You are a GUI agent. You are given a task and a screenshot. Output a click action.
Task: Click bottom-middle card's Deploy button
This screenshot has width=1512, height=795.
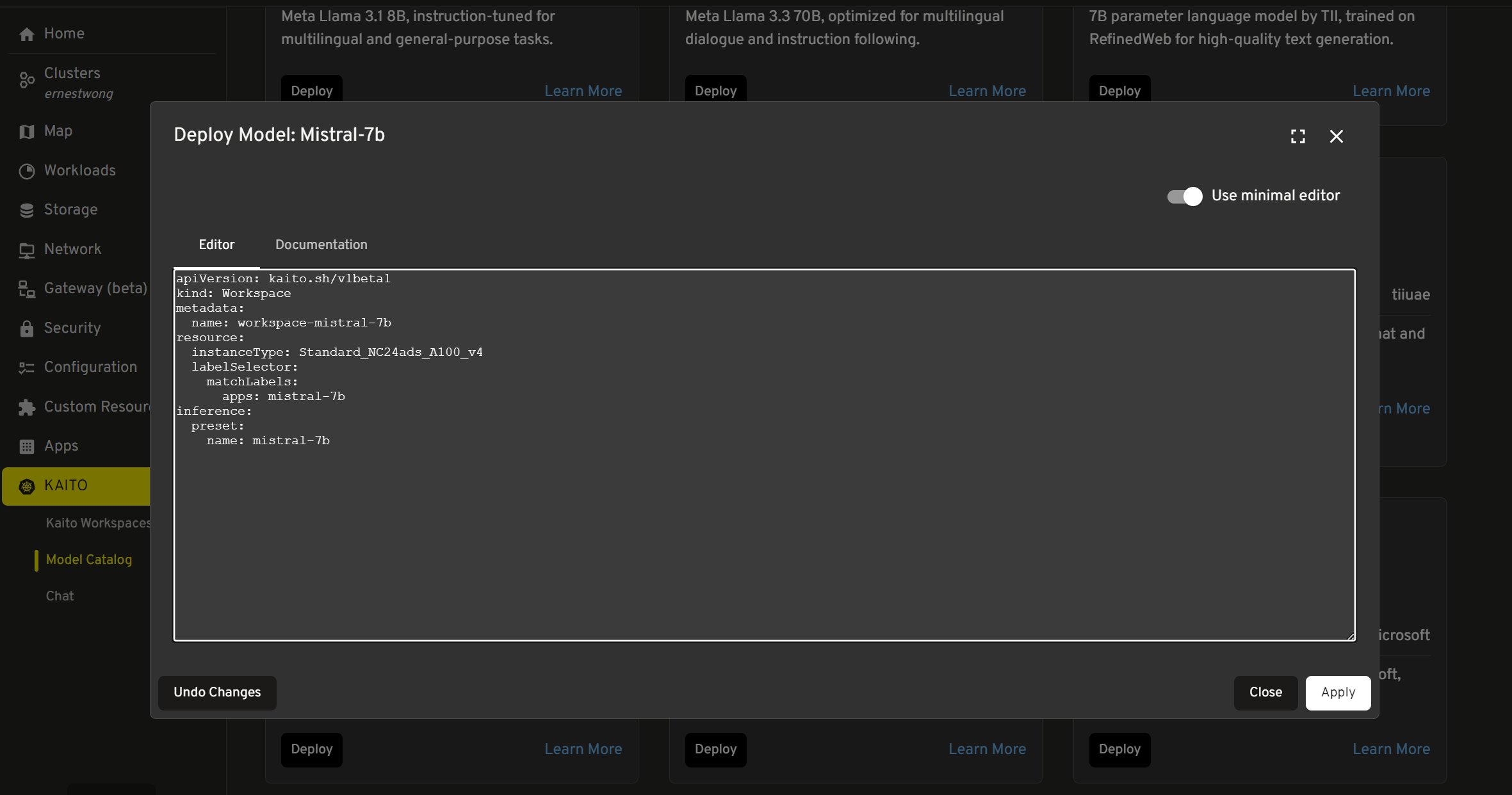tap(716, 750)
